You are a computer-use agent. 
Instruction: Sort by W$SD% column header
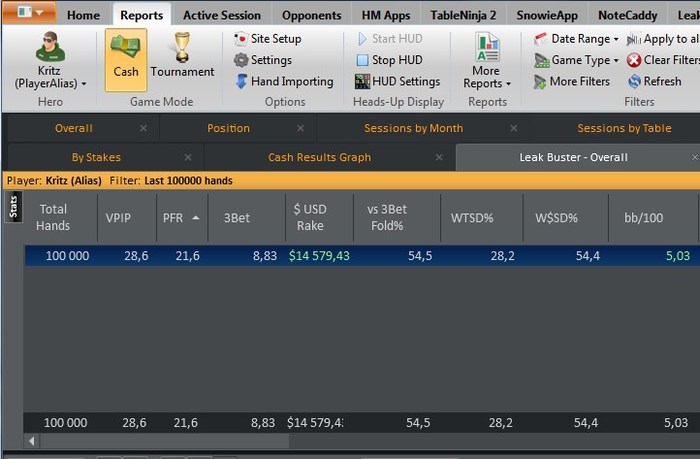tap(556, 218)
